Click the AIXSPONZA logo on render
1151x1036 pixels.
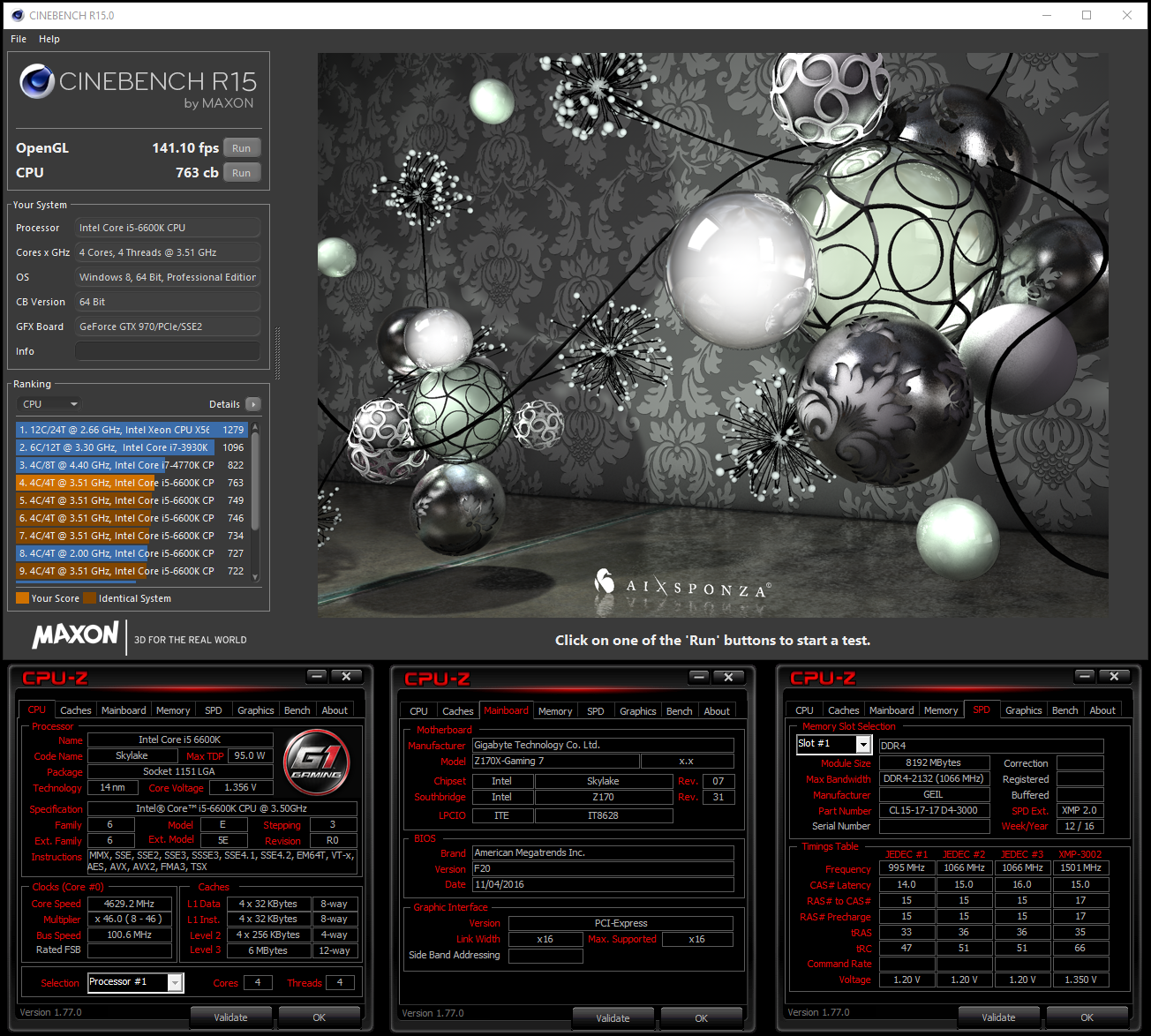(x=683, y=585)
